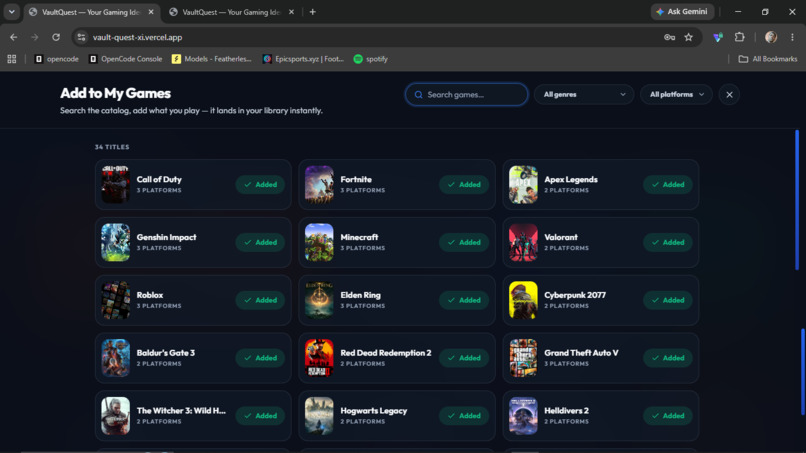This screenshot has width=806, height=453.
Task: Open the All Bookmarks folder
Action: coord(768,59)
